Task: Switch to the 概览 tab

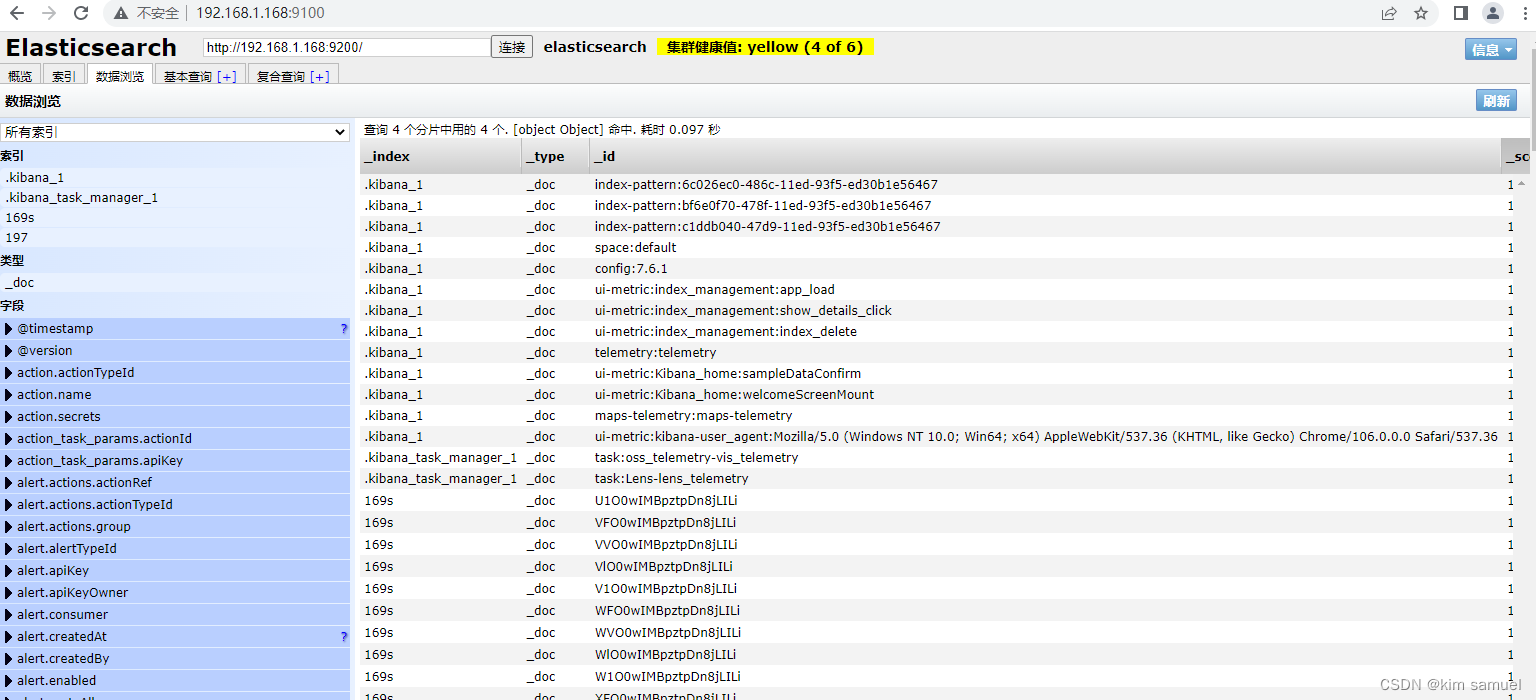Action: point(20,76)
